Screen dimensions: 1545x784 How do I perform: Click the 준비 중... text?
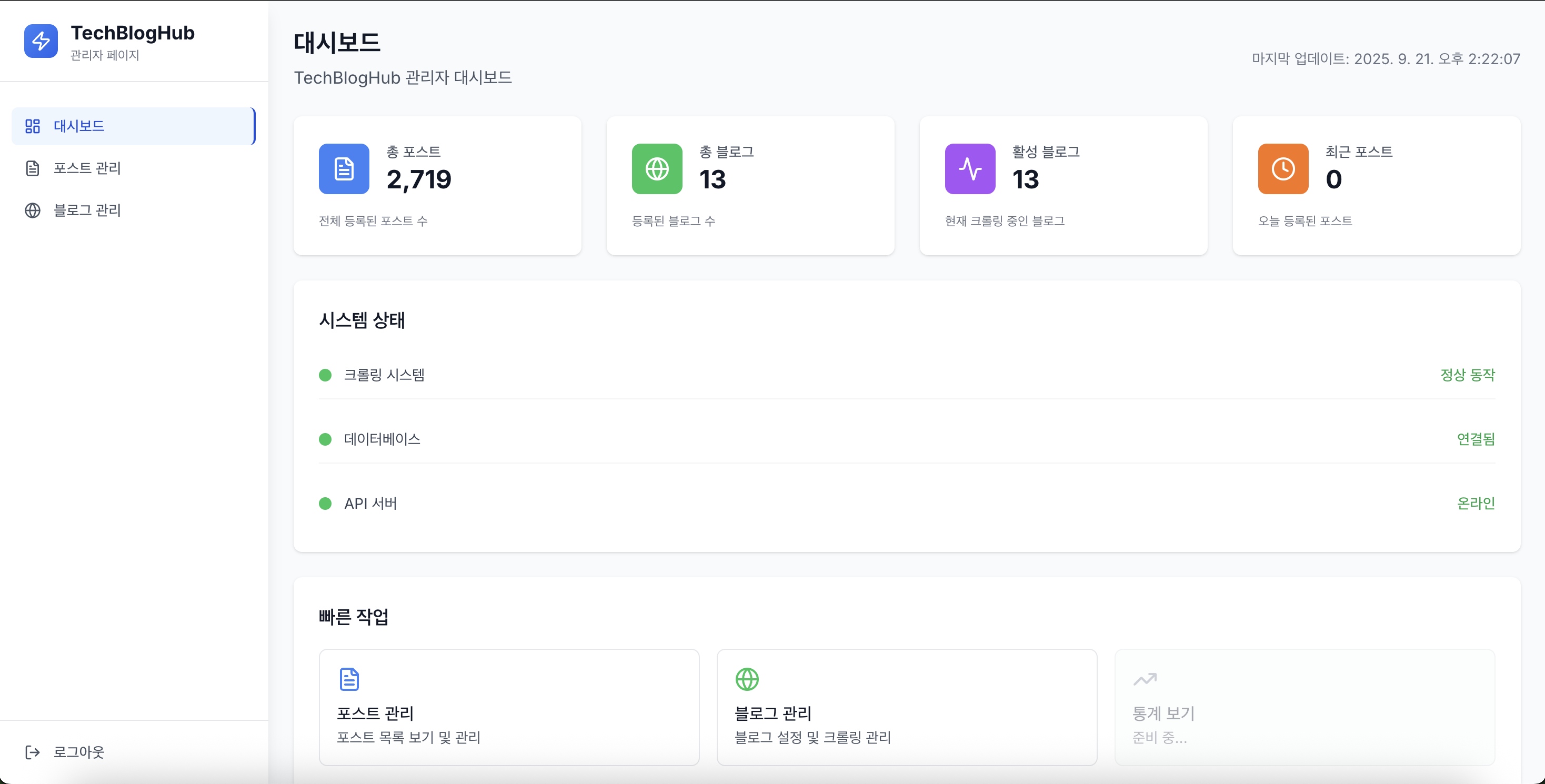[1159, 737]
